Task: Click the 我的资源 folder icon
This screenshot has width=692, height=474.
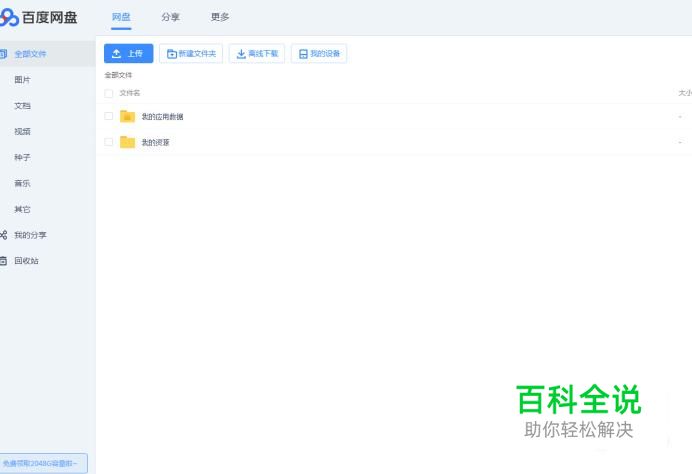Action: pyautogui.click(x=128, y=142)
